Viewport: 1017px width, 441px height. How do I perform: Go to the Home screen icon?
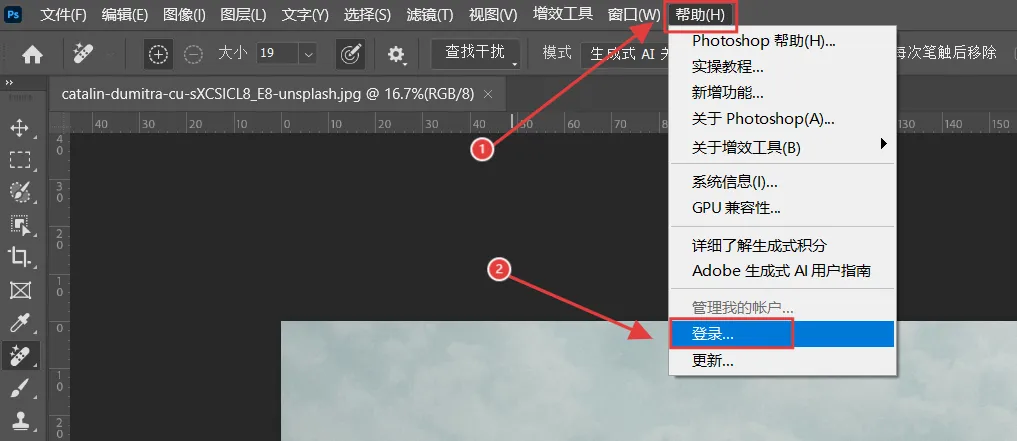coord(32,54)
